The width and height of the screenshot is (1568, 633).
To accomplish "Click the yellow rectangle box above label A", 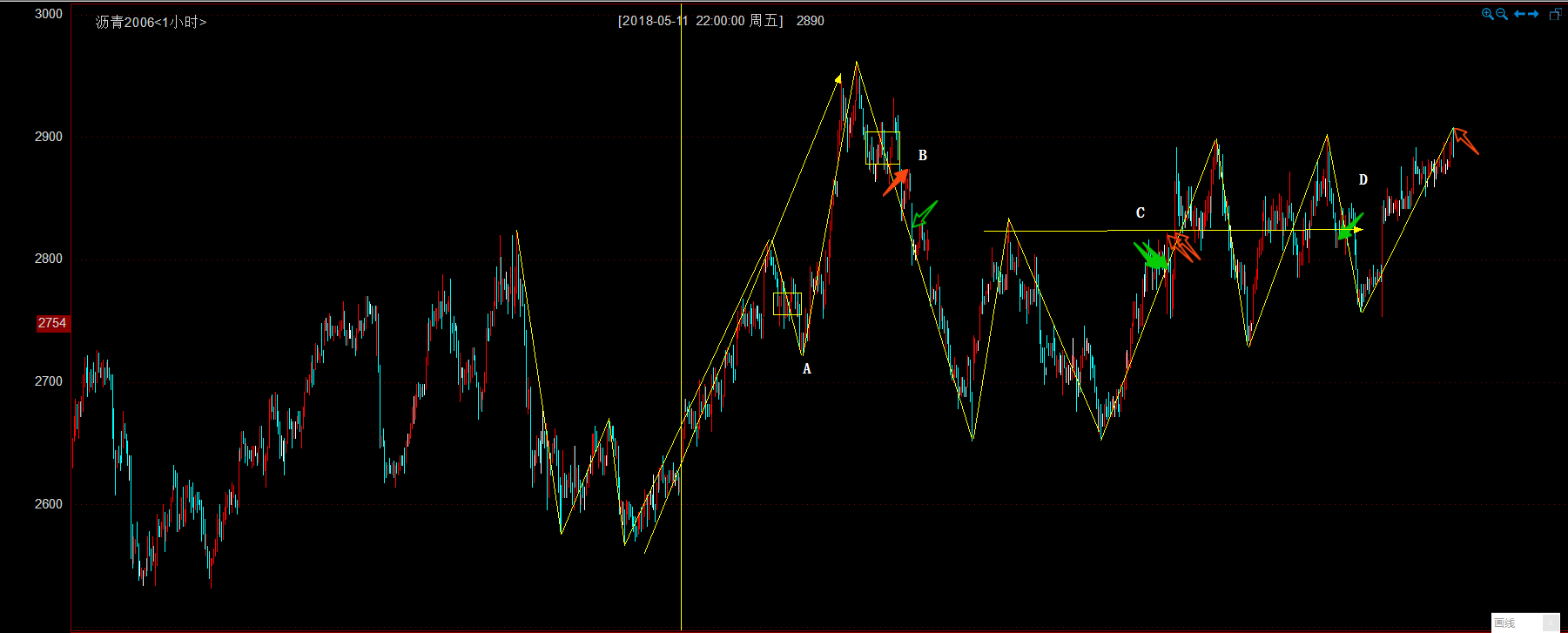I will 787,304.
